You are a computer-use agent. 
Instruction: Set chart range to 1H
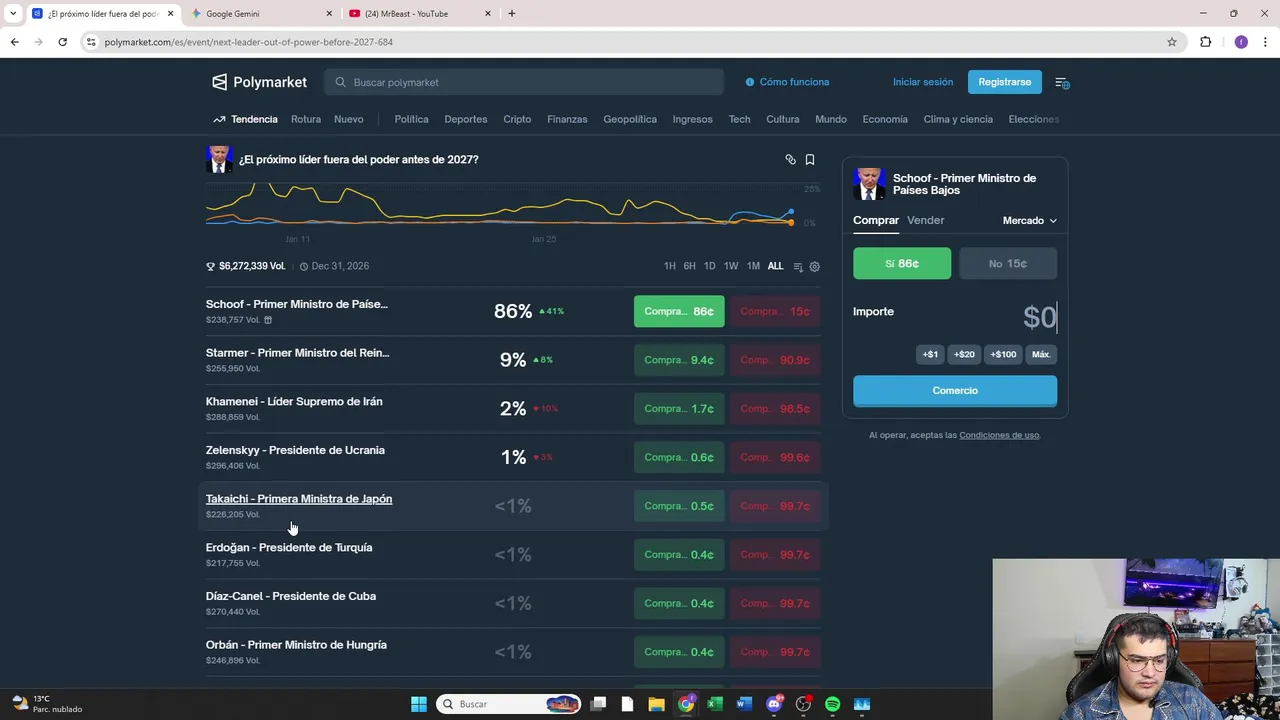coord(670,266)
